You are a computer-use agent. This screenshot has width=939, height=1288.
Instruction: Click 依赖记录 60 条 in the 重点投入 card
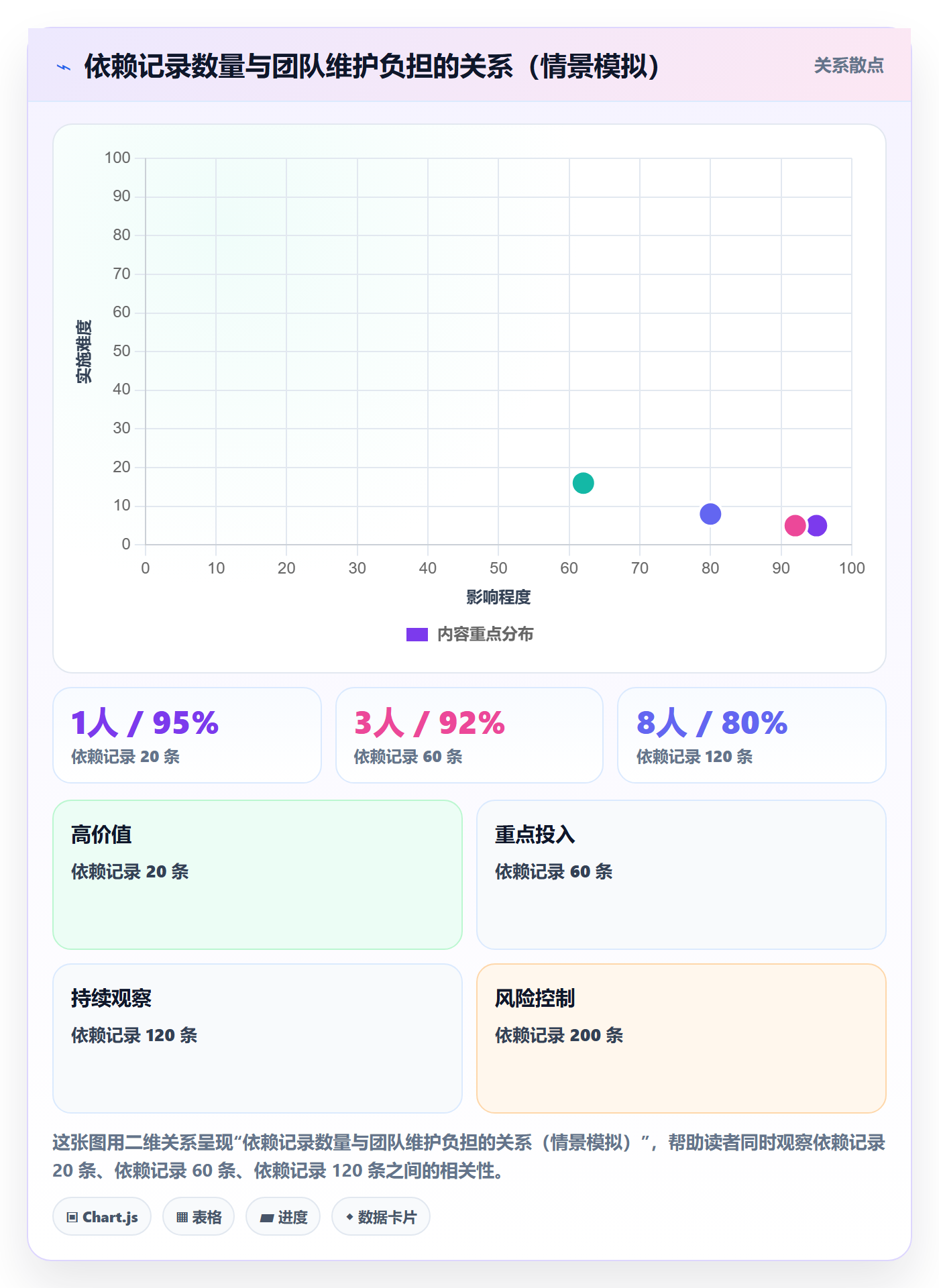pos(553,871)
